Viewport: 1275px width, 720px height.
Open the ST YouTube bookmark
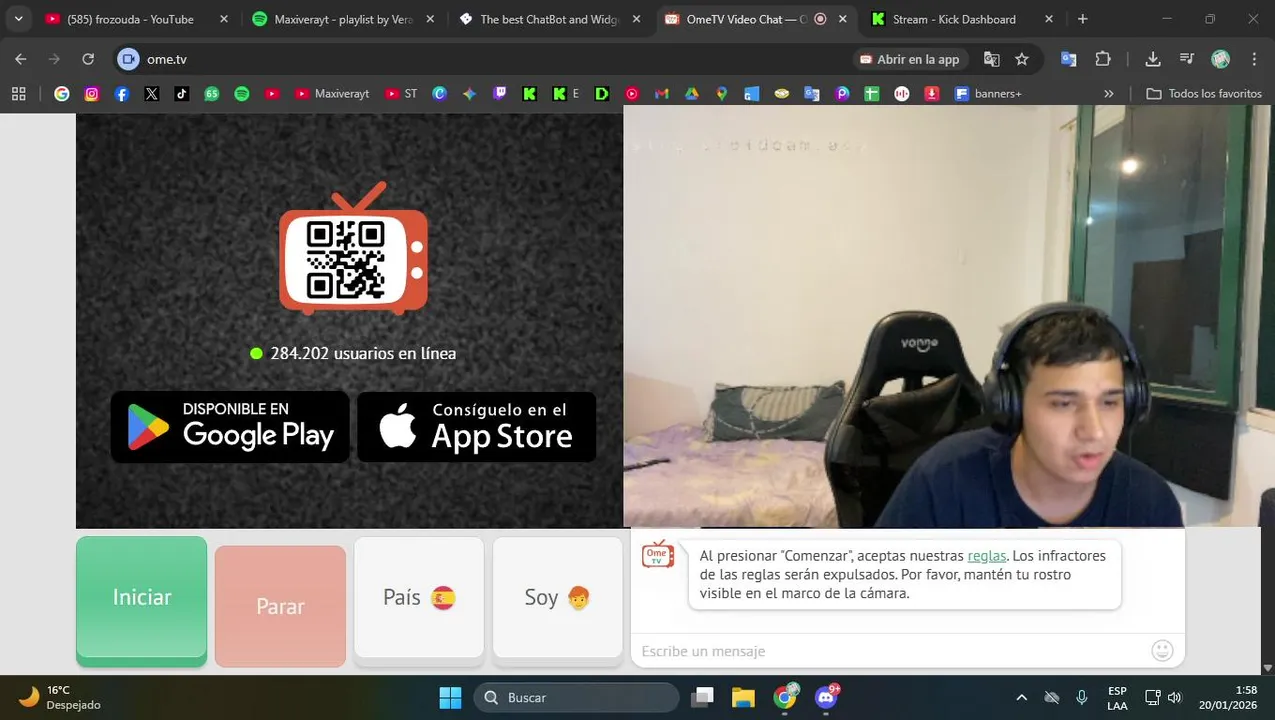pyautogui.click(x=401, y=93)
